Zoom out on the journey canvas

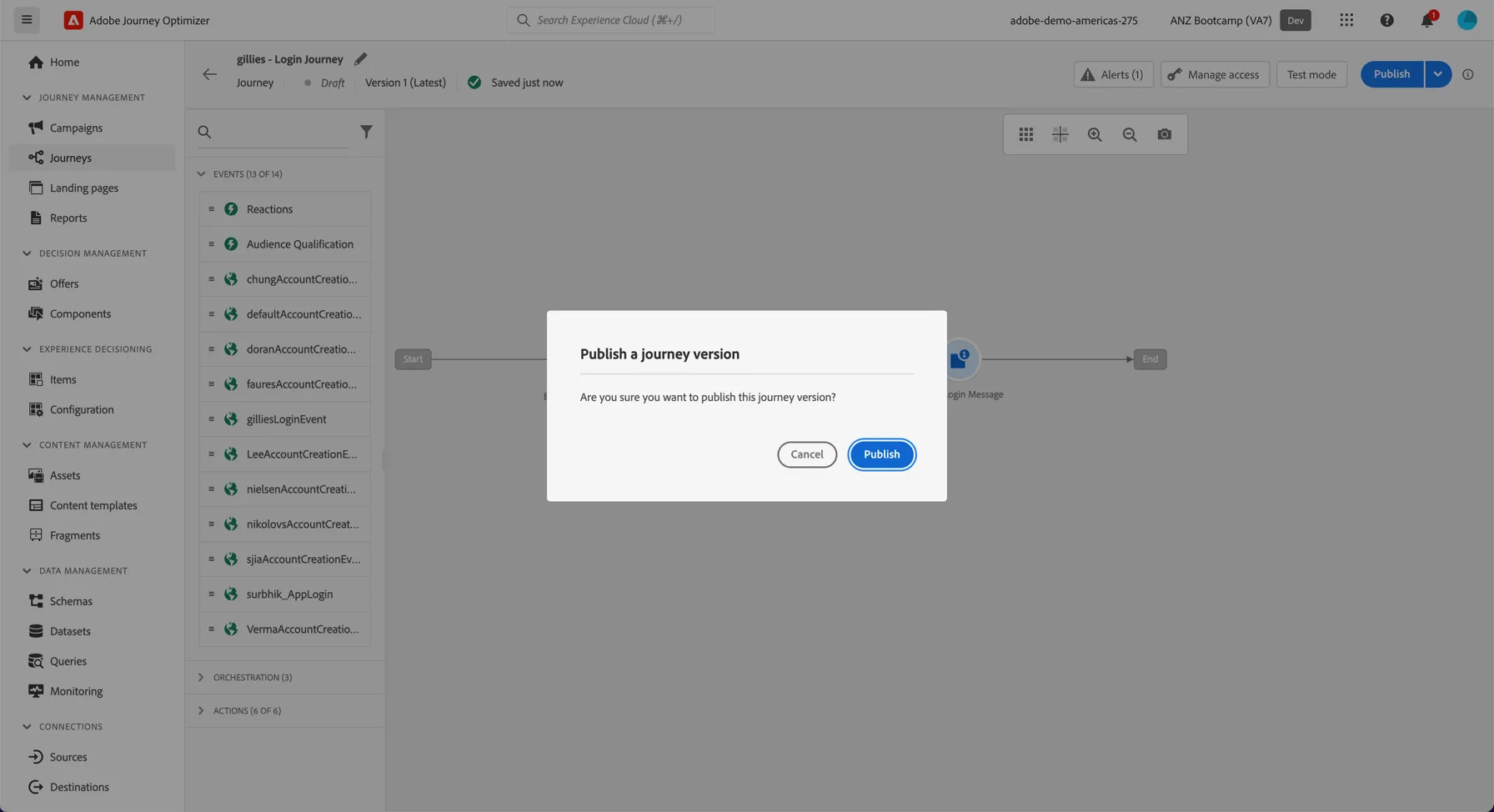(1130, 134)
